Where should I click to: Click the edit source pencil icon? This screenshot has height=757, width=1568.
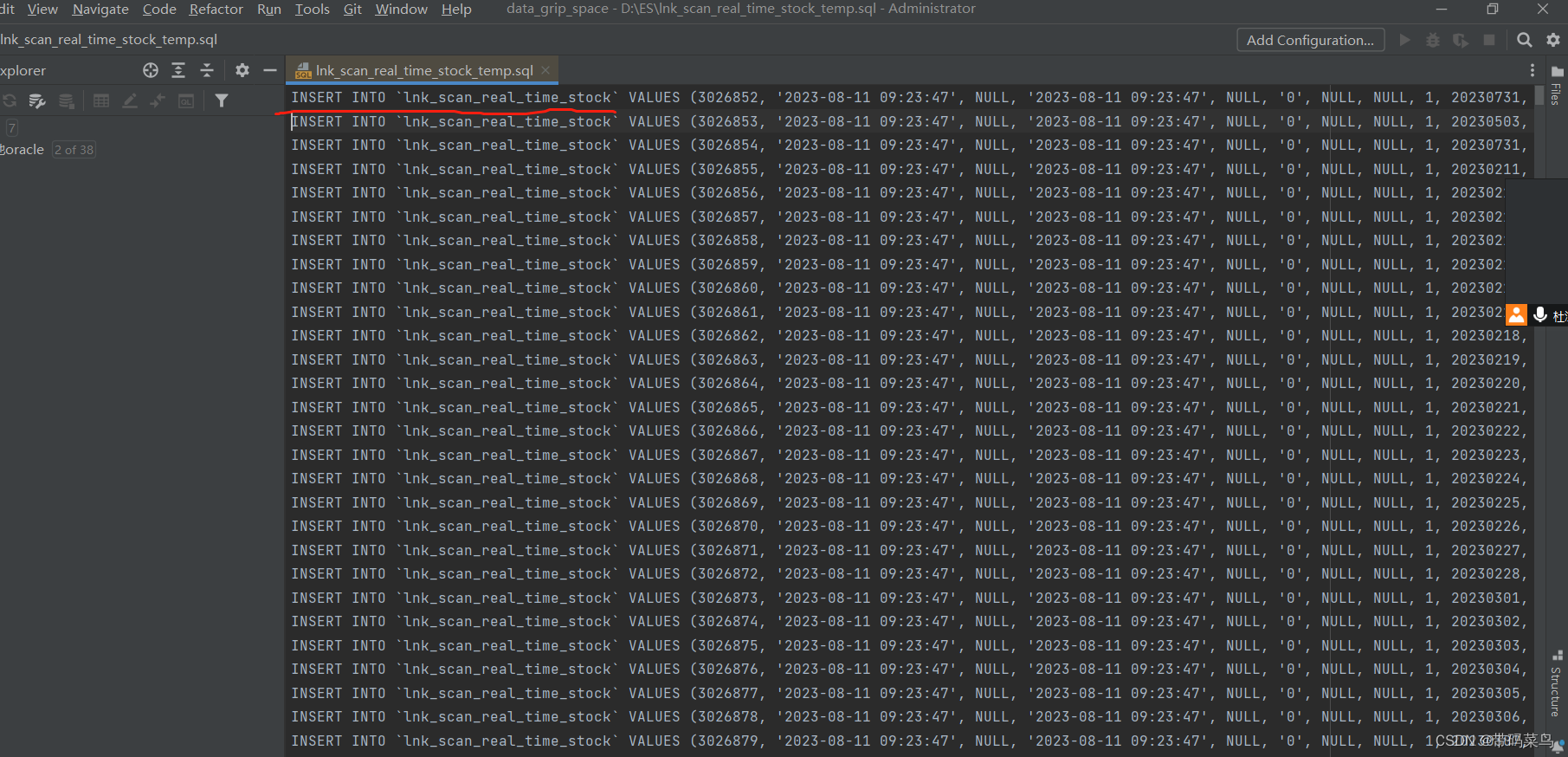(130, 100)
